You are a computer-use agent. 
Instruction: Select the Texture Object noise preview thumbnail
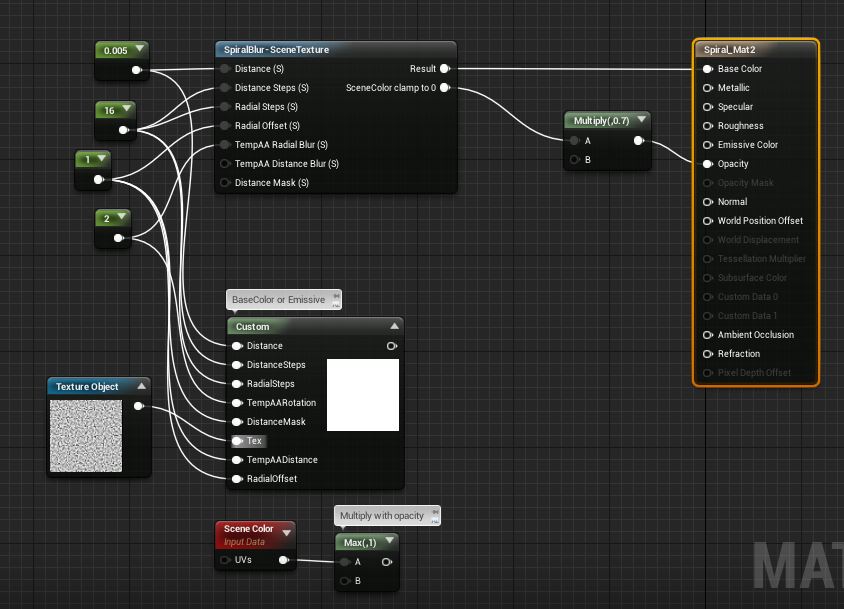click(86, 436)
